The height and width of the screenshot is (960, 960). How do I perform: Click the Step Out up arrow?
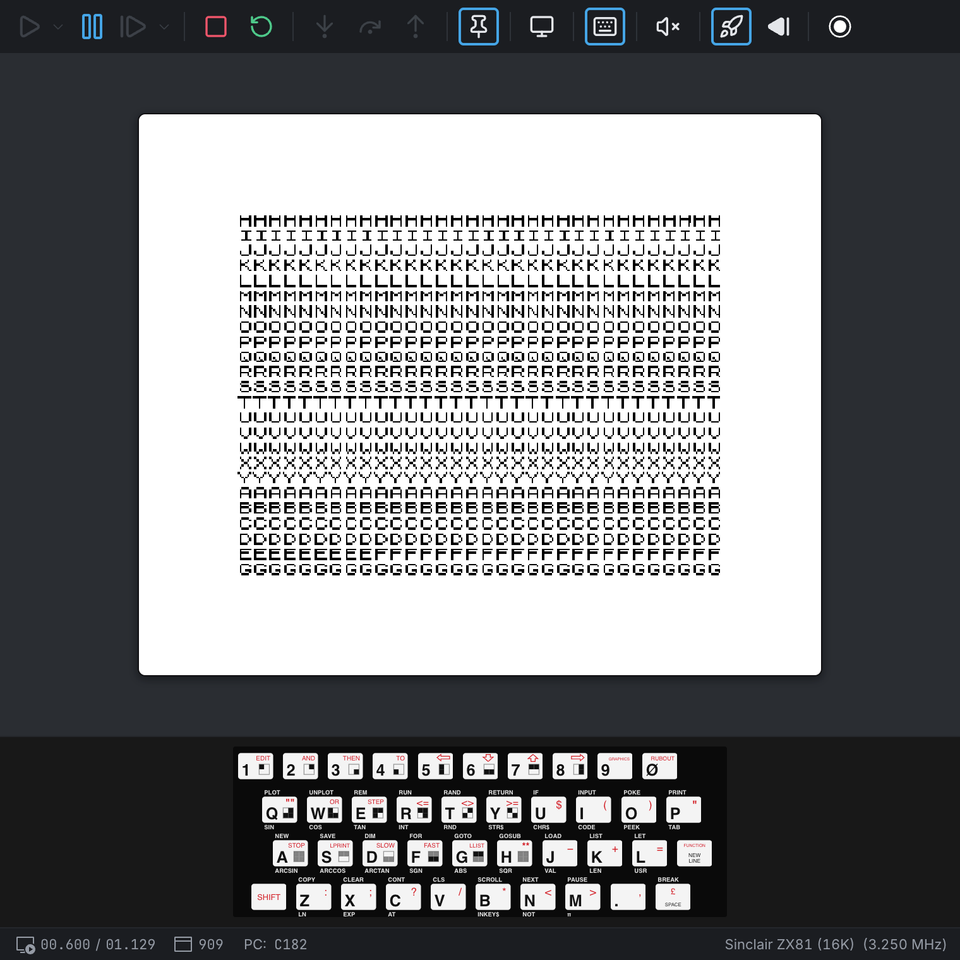(415, 27)
